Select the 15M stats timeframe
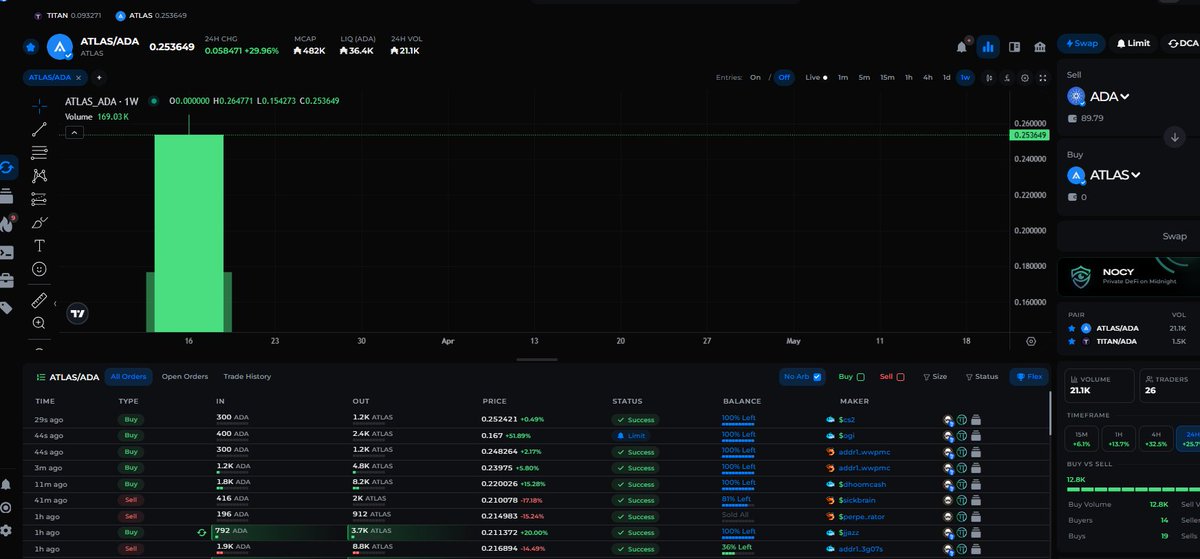Viewport: 1200px width, 559px height. tap(1082, 438)
